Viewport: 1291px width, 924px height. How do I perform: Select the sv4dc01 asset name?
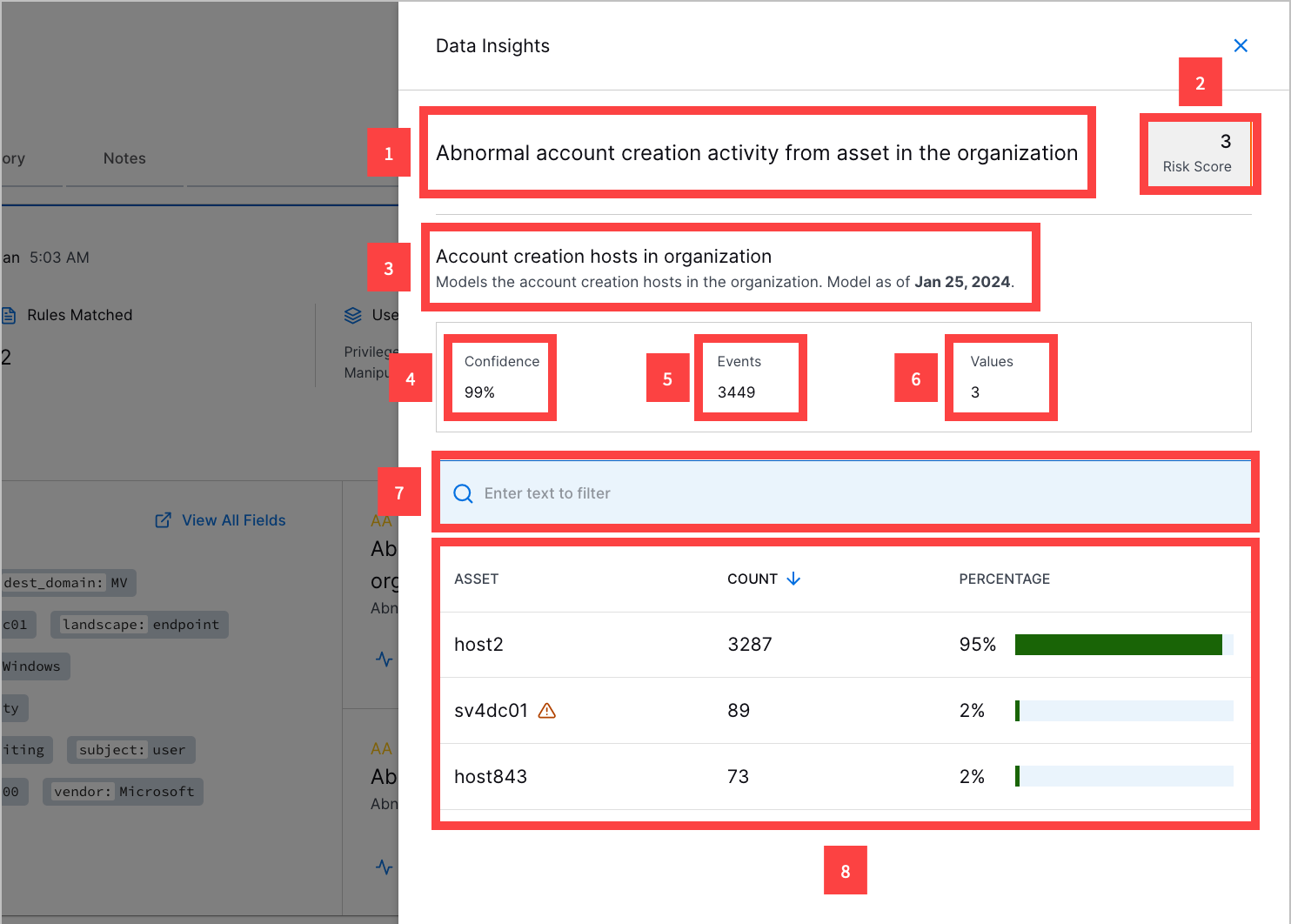point(491,711)
